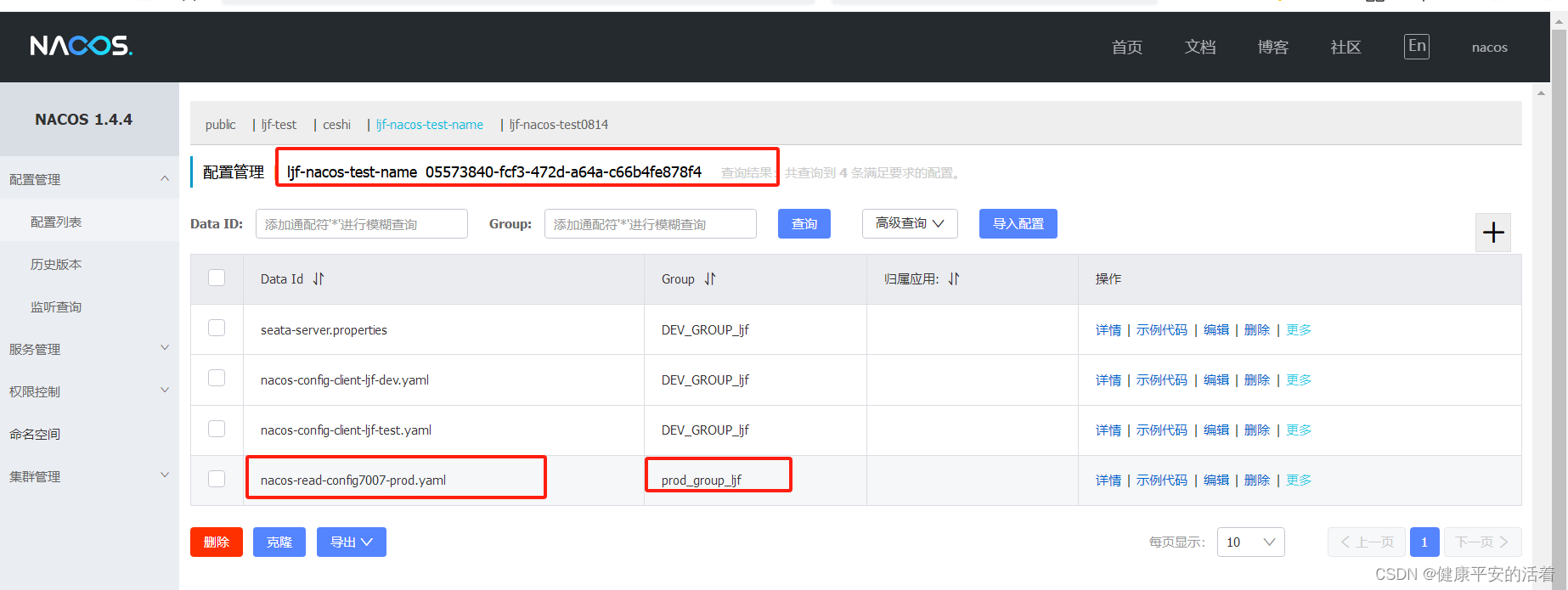Image resolution: width=1568 pixels, height=590 pixels.
Task: Select the ljf-nacos-test0814 namespace tab
Action: [559, 124]
